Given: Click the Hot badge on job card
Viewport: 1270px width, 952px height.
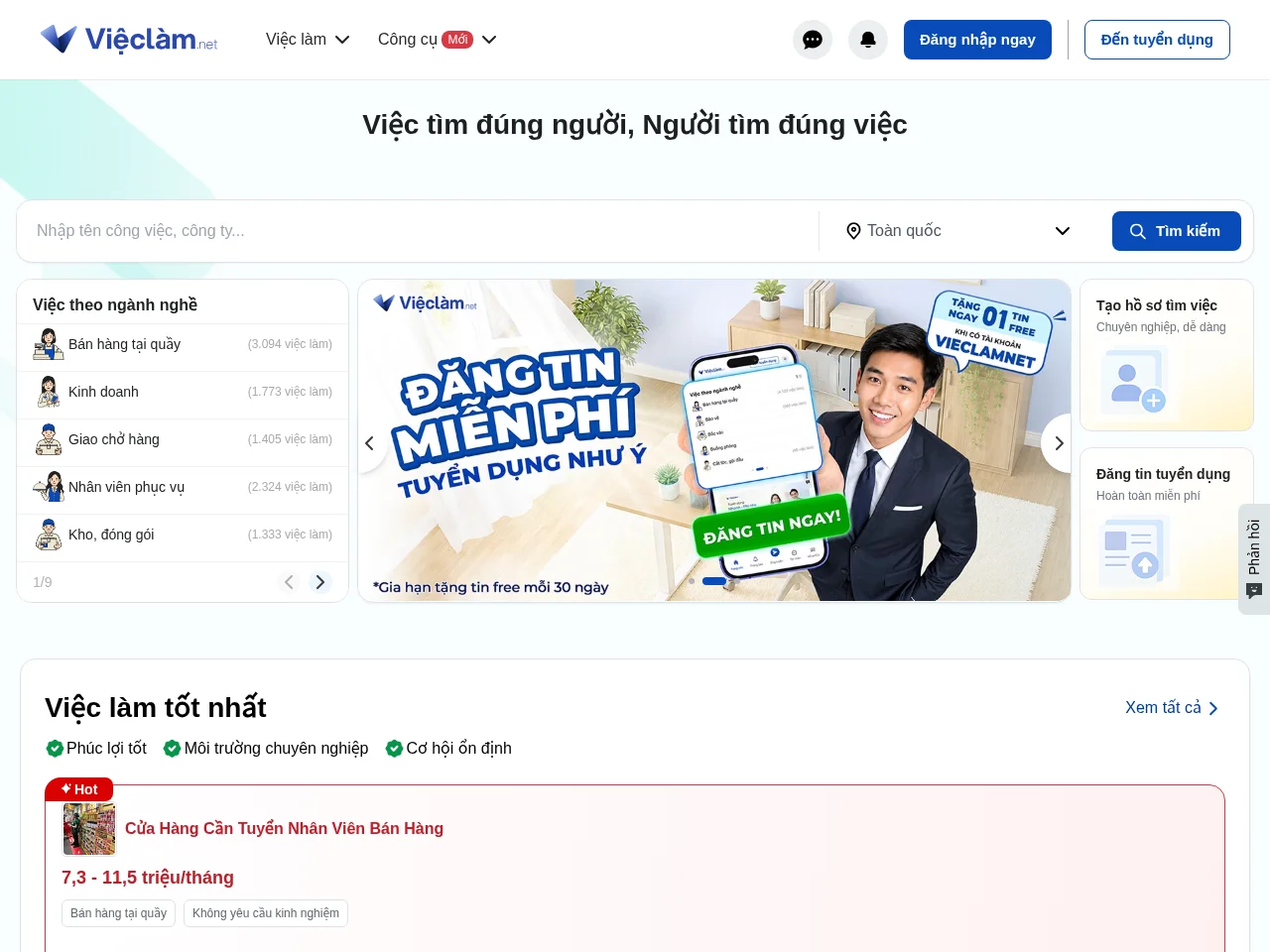Looking at the screenshot, I should pos(79,789).
